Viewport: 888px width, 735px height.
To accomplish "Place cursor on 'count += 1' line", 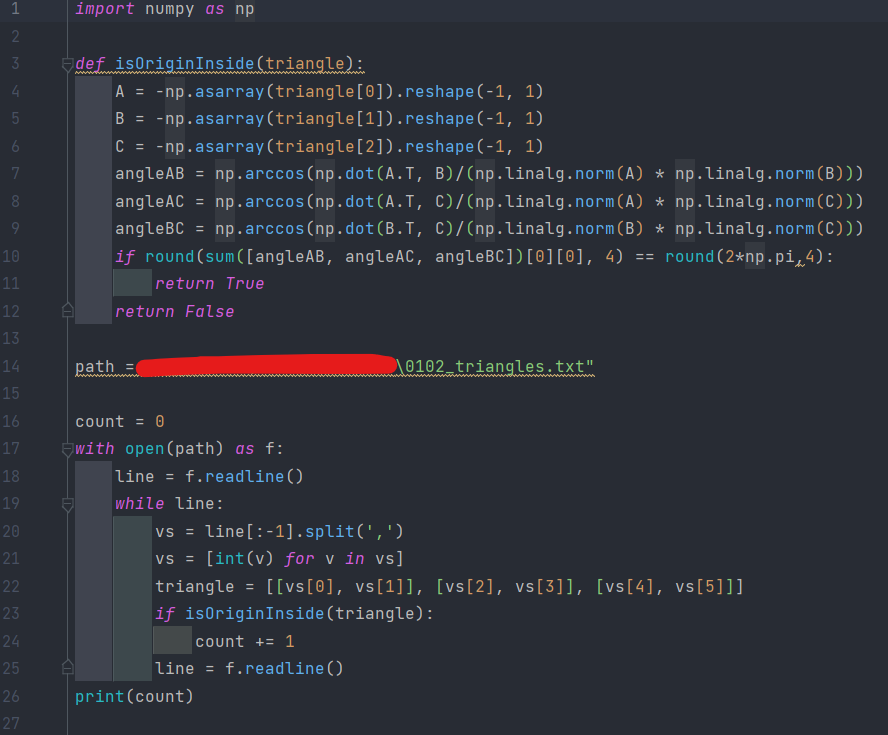I will [244, 641].
